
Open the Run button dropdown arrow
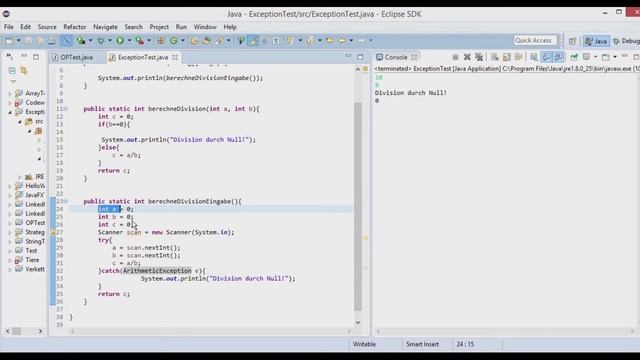pos(129,40)
